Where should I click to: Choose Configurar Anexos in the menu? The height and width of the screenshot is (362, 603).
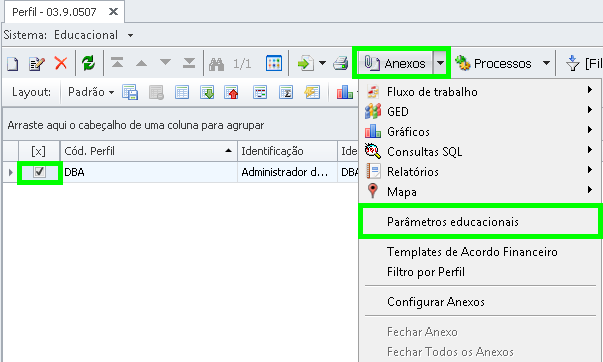(480, 302)
